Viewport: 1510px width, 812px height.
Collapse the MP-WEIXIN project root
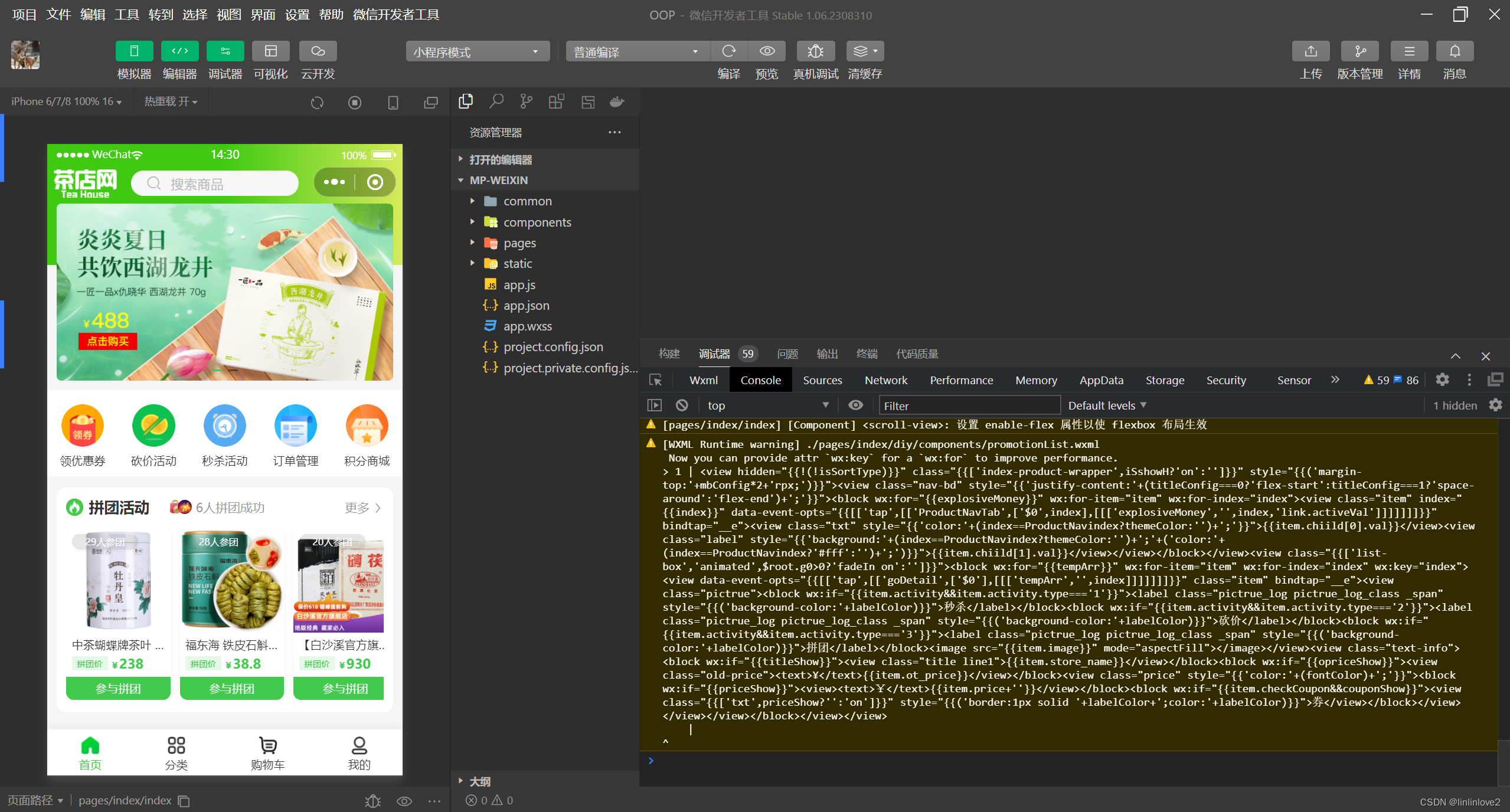click(545, 180)
